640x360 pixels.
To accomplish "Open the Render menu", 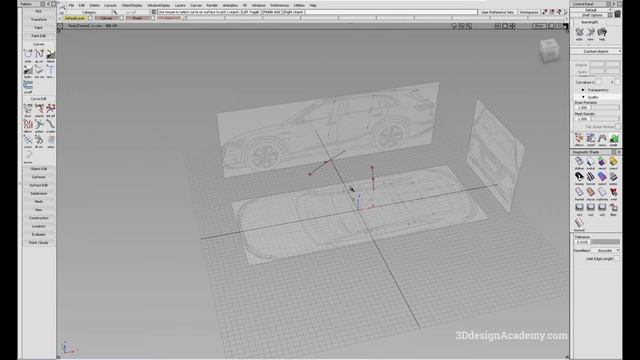I will point(212,5).
